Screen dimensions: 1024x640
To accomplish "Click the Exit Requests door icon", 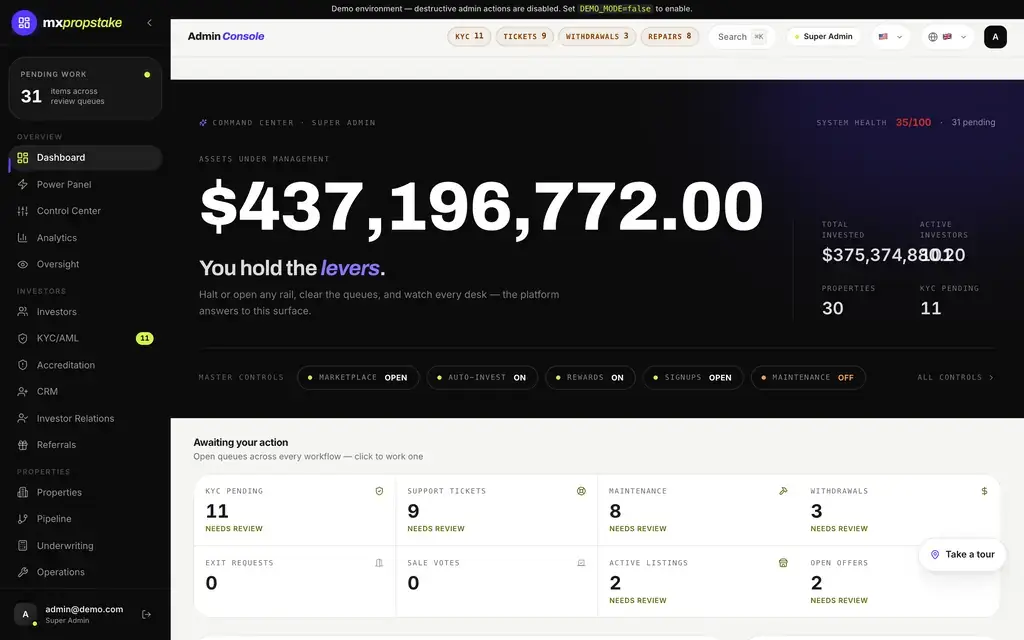I will [379, 563].
